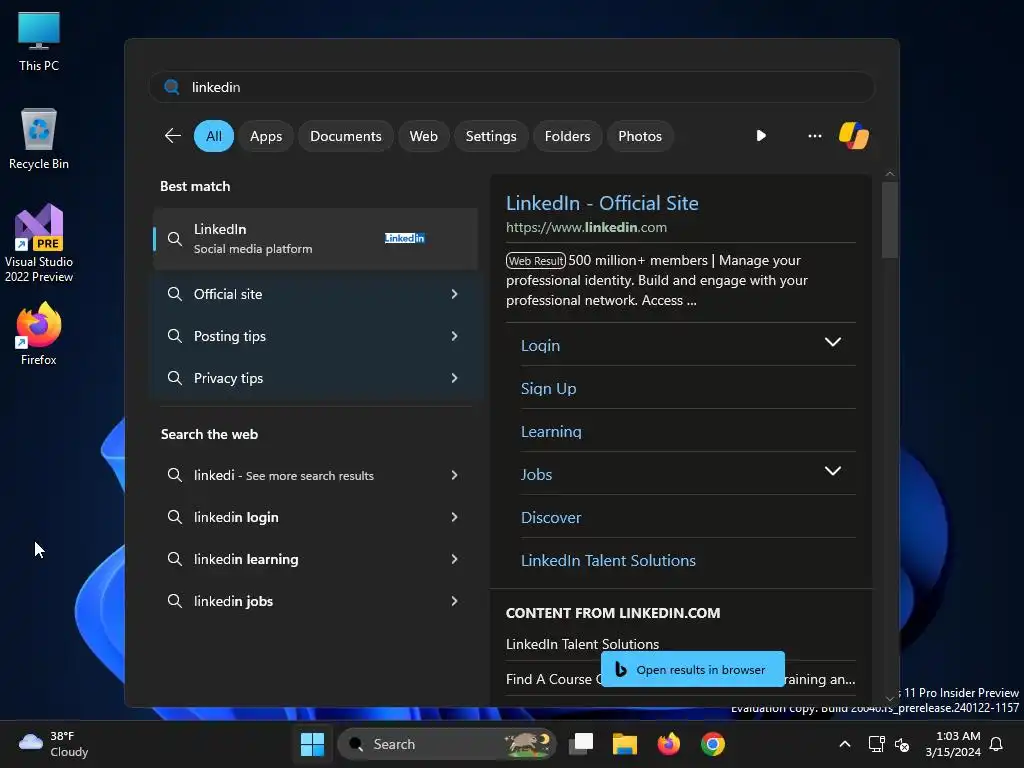Viewport: 1024px width, 768px height.
Task: Open the Sign Up link
Action: [549, 389]
